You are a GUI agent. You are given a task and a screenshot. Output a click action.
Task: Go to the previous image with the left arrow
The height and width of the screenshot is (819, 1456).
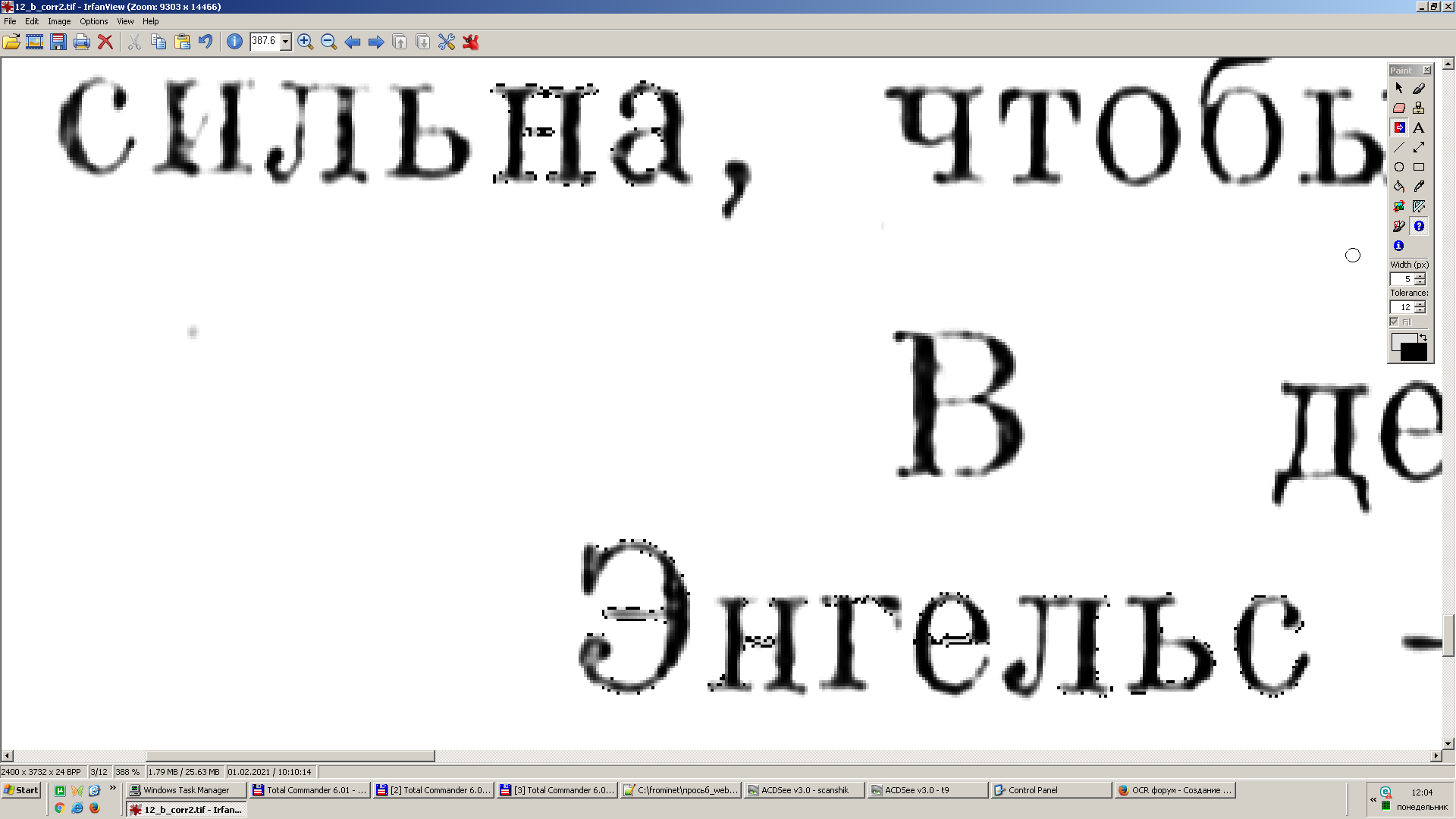click(353, 42)
